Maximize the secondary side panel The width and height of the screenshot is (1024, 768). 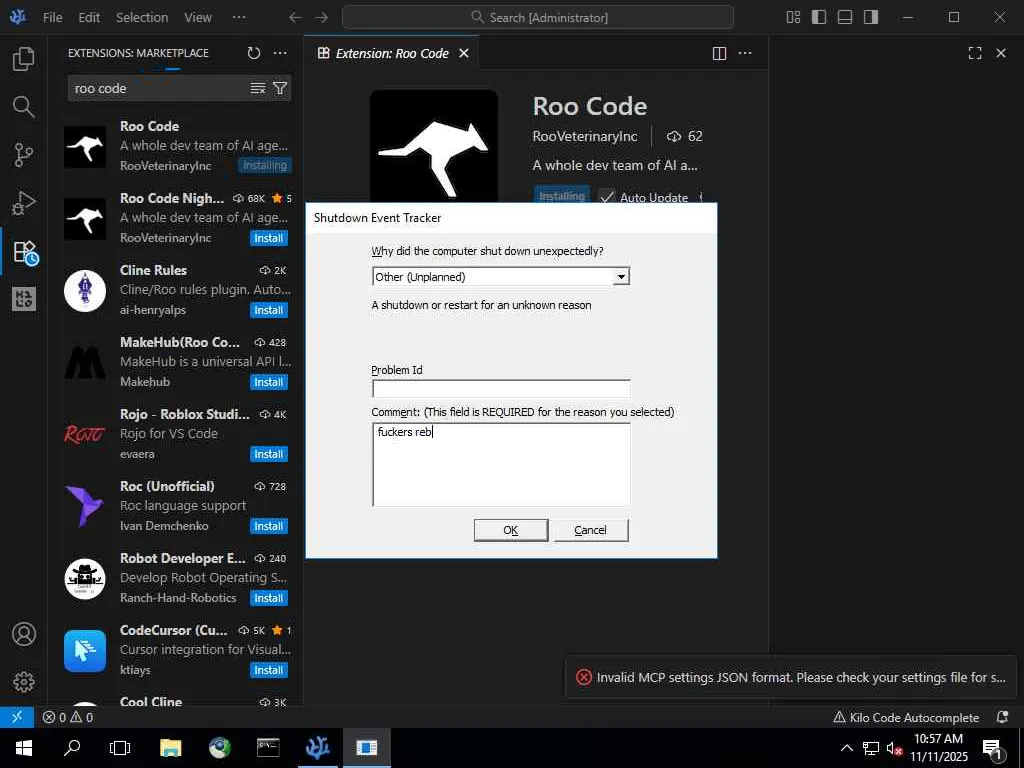[x=975, y=53]
